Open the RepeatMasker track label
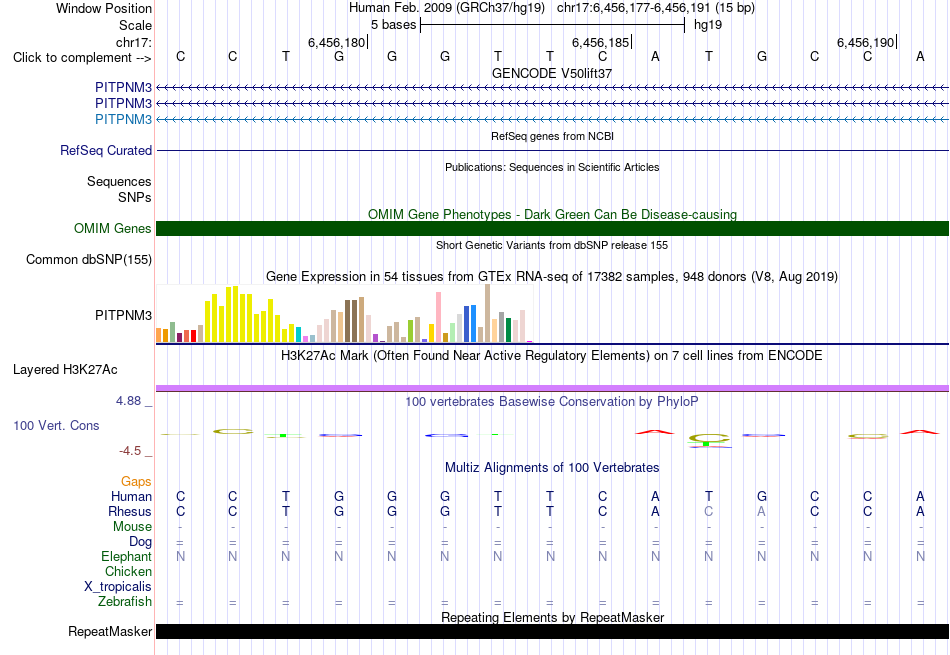950x655 pixels. click(x=110, y=631)
